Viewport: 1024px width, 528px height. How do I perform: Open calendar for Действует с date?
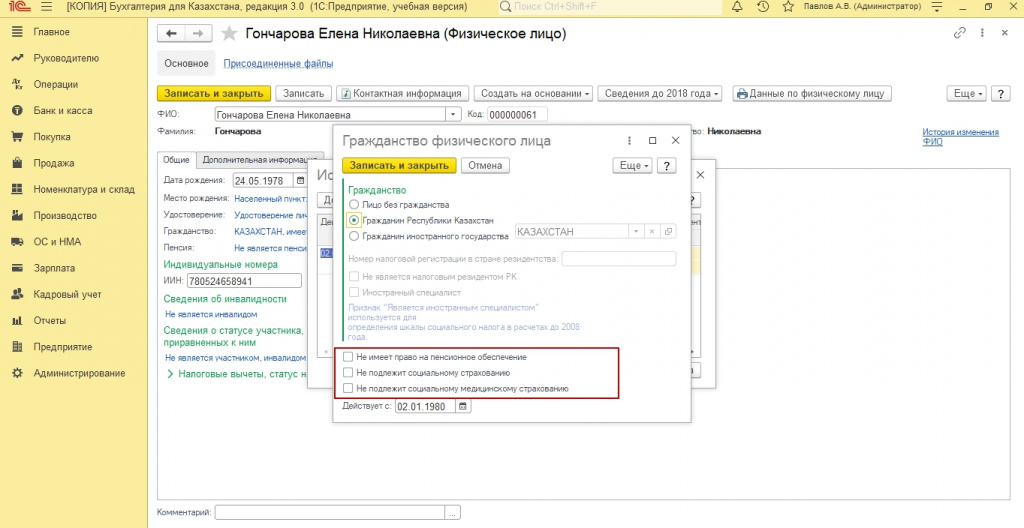463,406
